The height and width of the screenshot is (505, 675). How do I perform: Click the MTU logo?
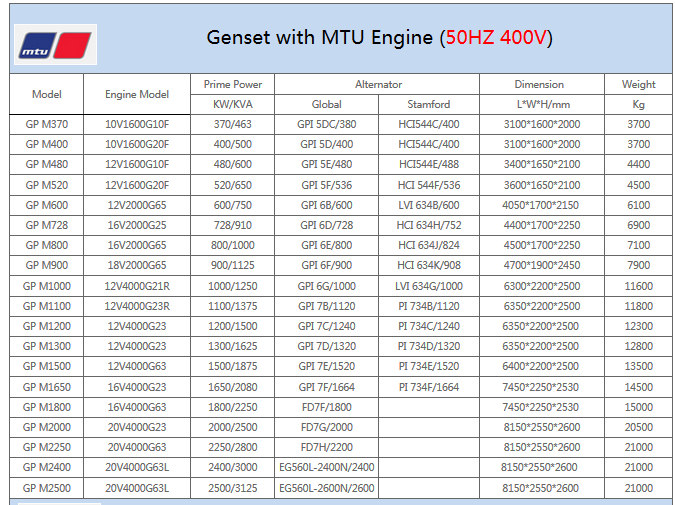[x=54, y=45]
